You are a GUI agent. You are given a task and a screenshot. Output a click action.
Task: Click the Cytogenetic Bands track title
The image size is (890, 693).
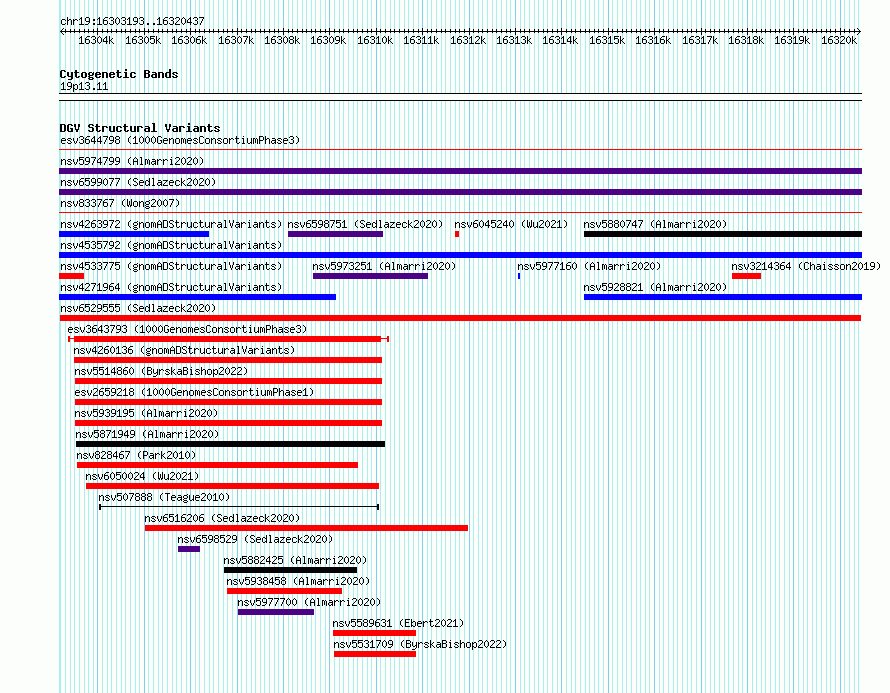point(119,74)
